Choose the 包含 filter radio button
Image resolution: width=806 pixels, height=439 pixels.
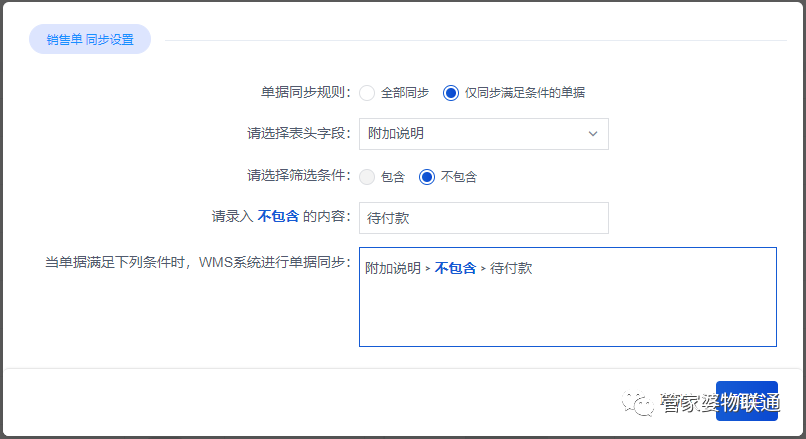click(367, 177)
